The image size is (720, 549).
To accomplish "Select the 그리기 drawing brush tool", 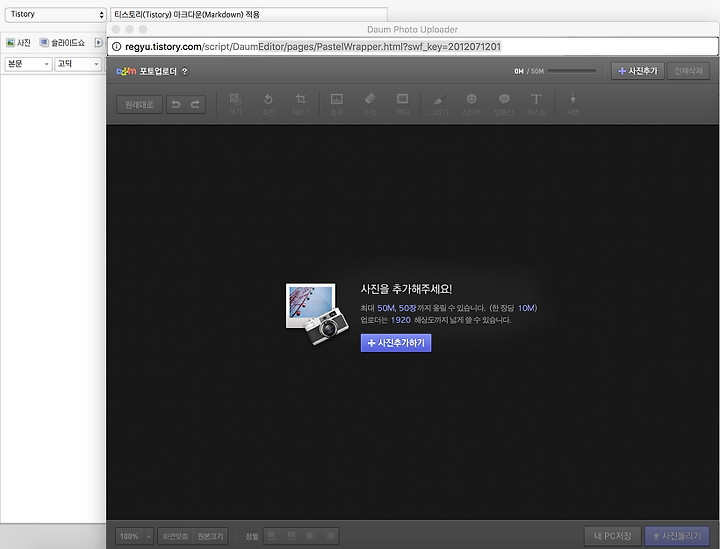I will pos(439,104).
